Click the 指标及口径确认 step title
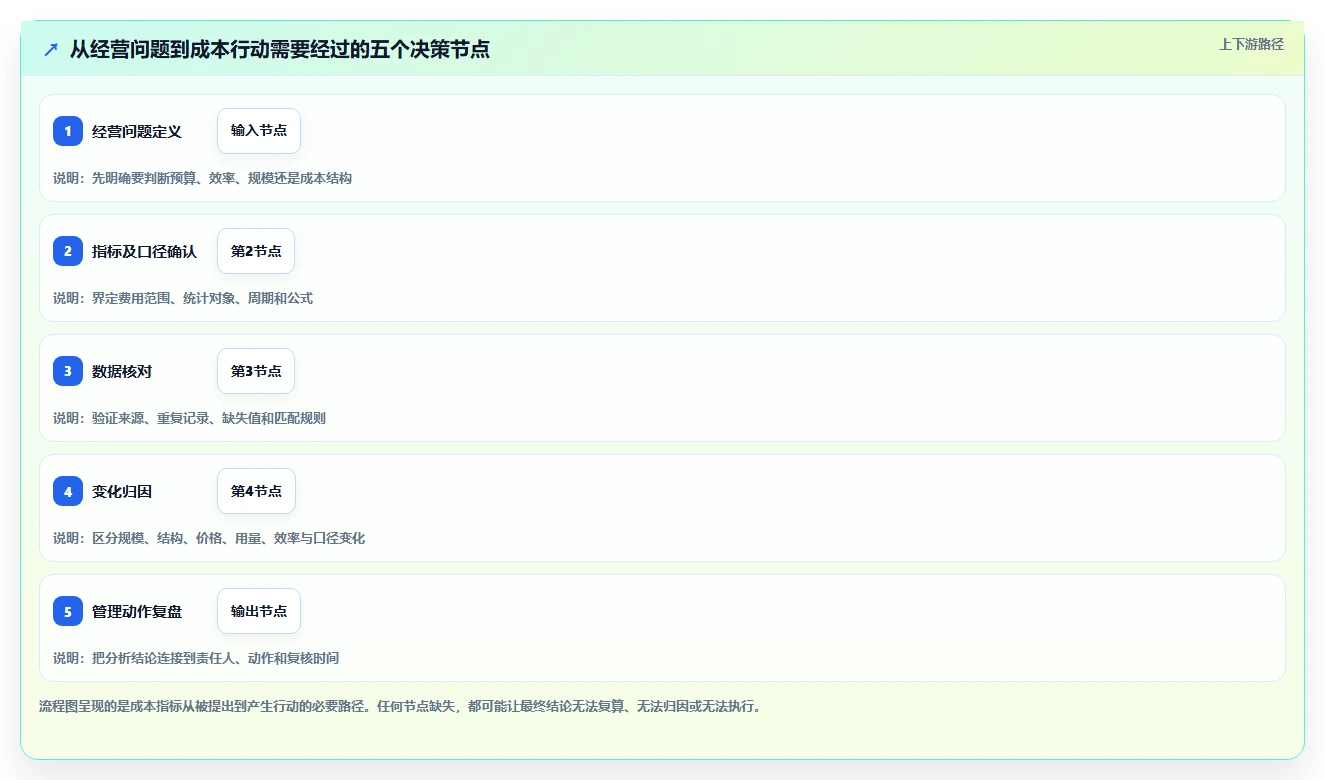1325x780 pixels. (x=144, y=251)
